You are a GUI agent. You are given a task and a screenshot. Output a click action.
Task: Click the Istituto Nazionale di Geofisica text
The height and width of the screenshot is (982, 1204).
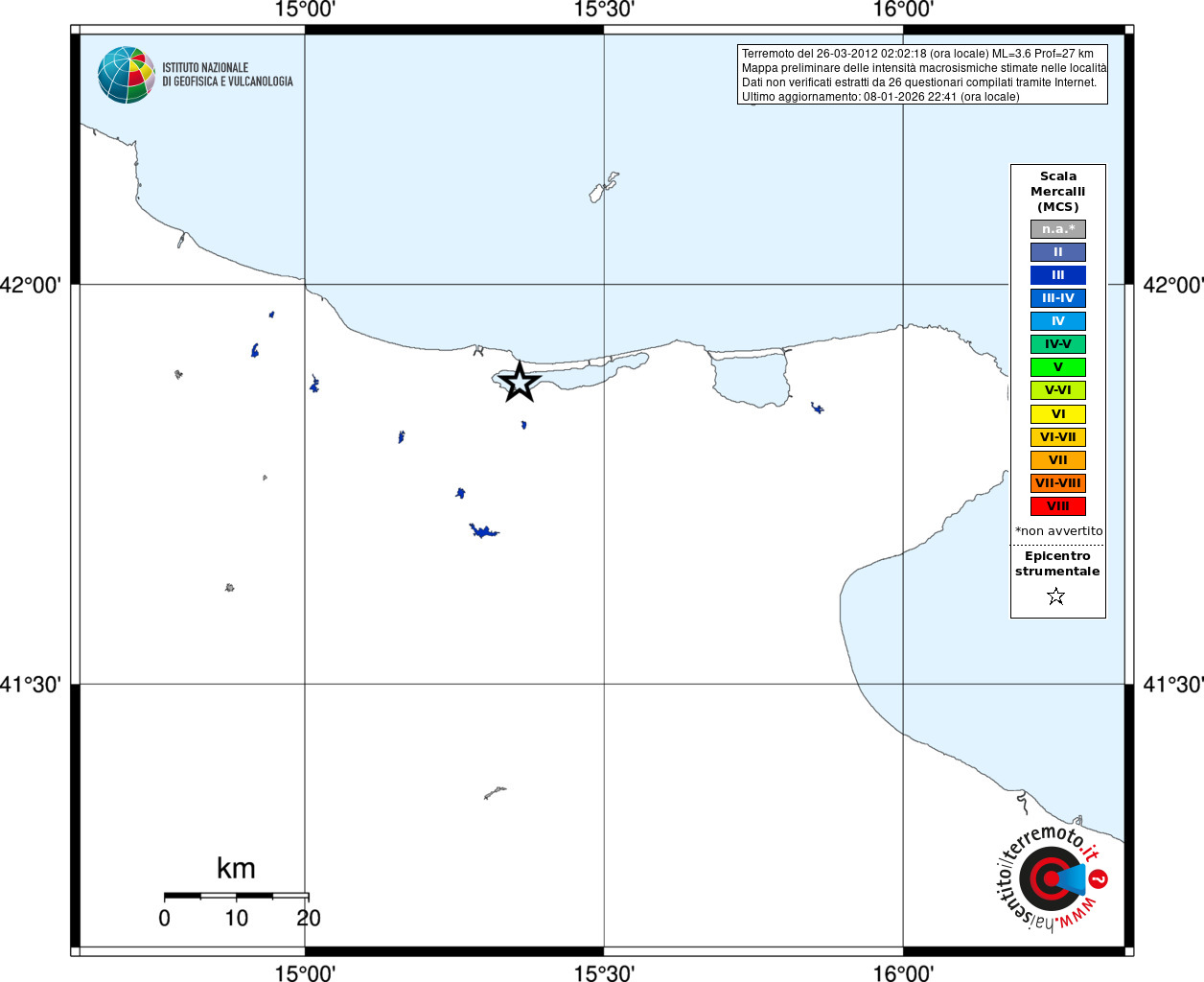pyautogui.click(x=227, y=75)
